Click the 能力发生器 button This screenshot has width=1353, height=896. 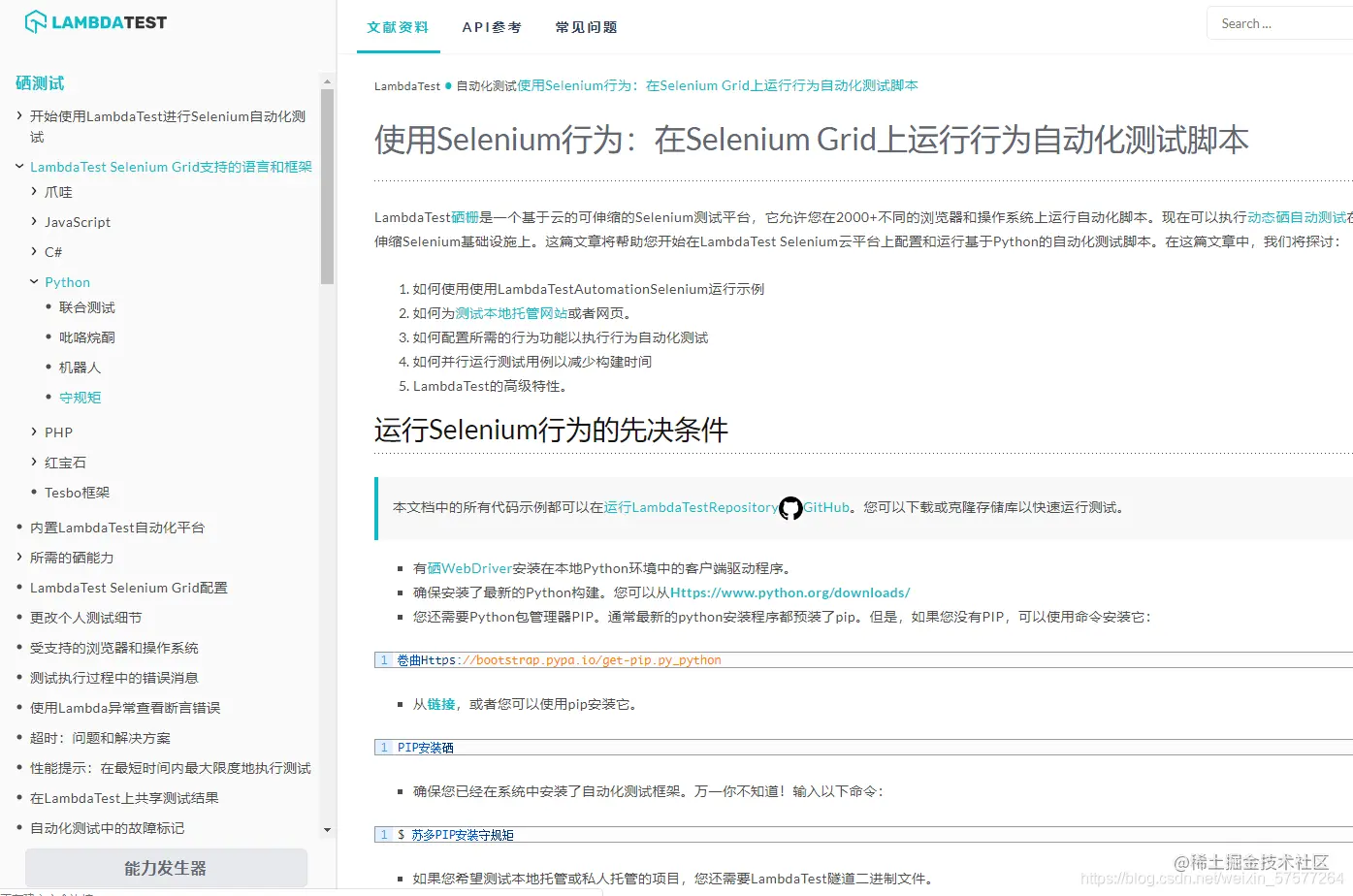coord(165,867)
